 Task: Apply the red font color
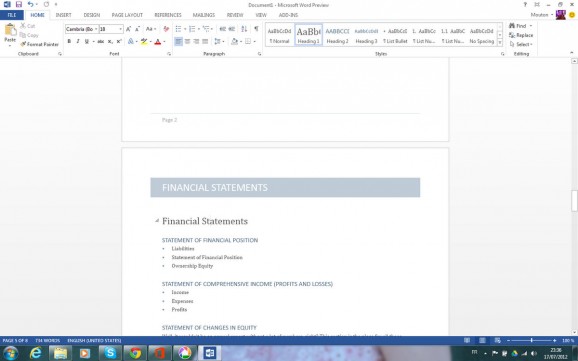click(x=158, y=41)
